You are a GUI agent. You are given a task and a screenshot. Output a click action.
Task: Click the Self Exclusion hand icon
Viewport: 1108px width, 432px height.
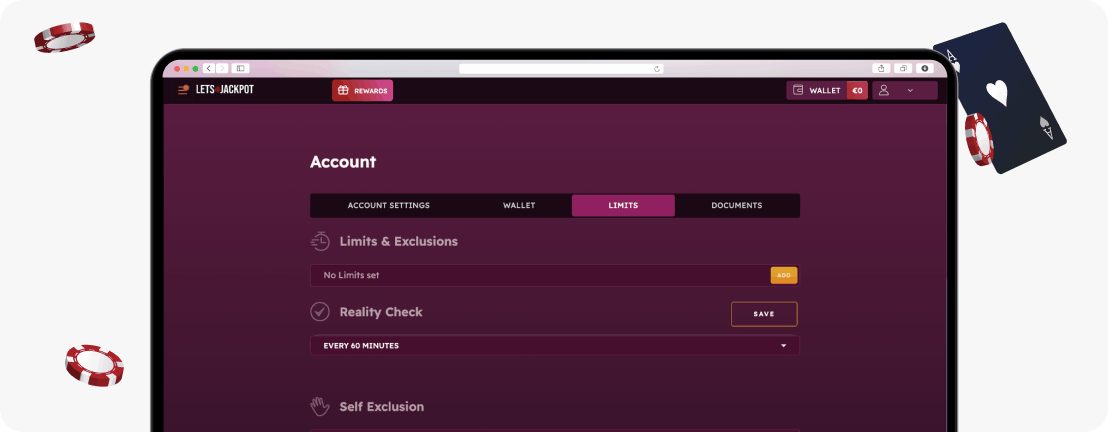click(320, 407)
